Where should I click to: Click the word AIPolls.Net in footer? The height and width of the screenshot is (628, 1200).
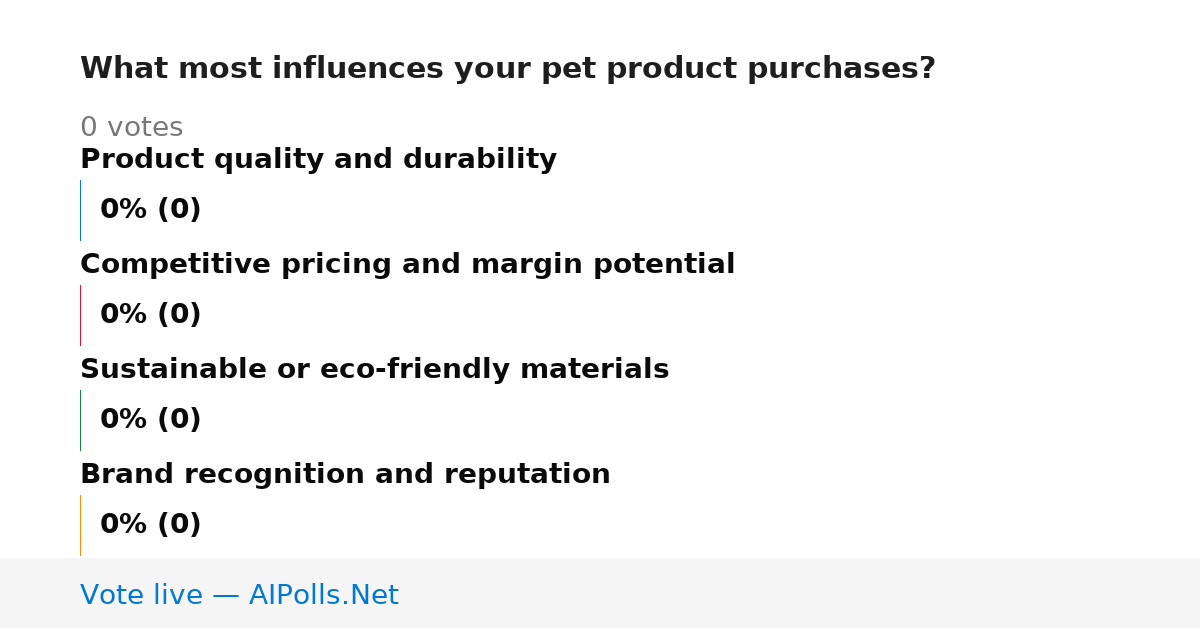(323, 596)
